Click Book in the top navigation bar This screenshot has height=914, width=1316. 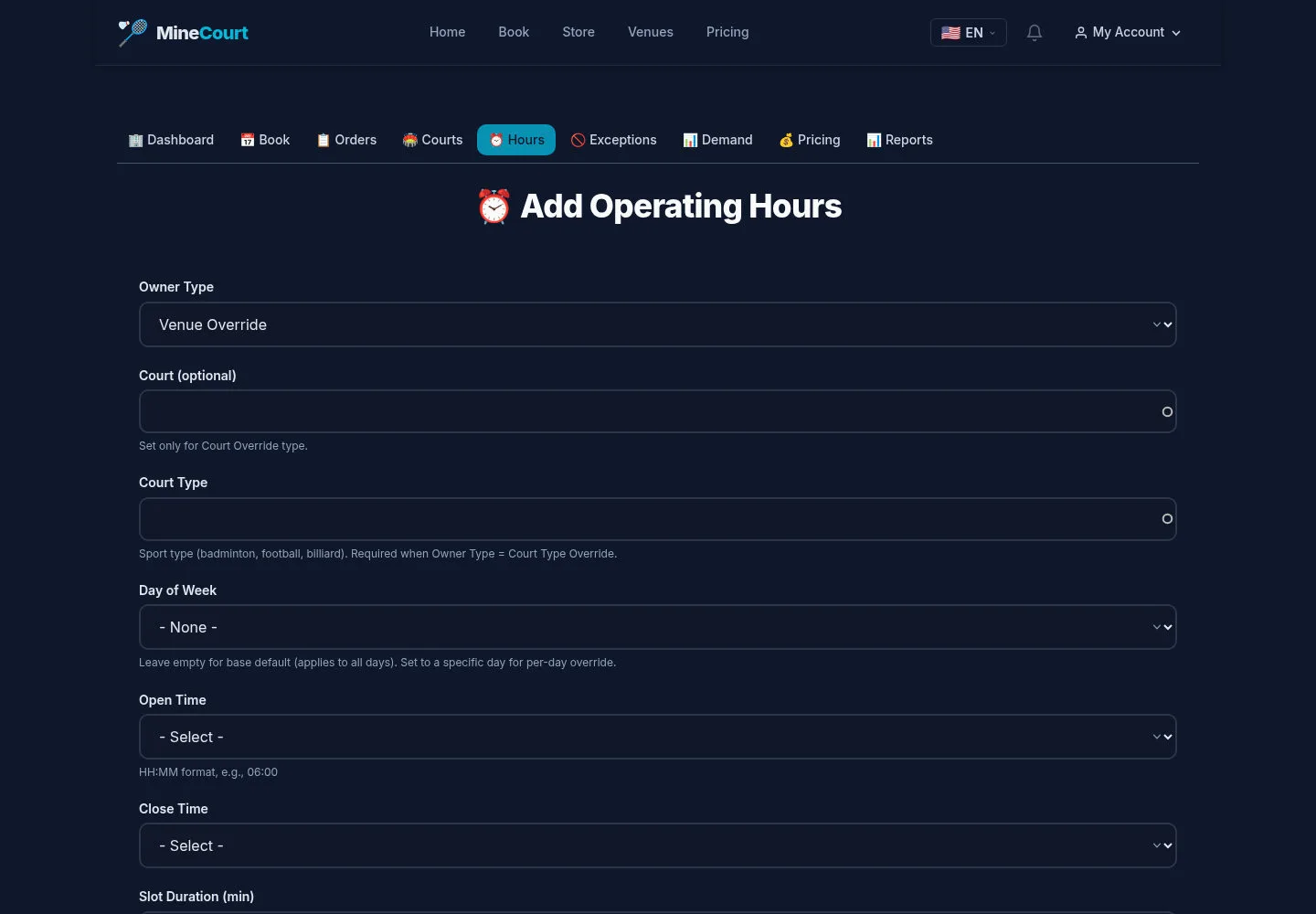(x=514, y=32)
